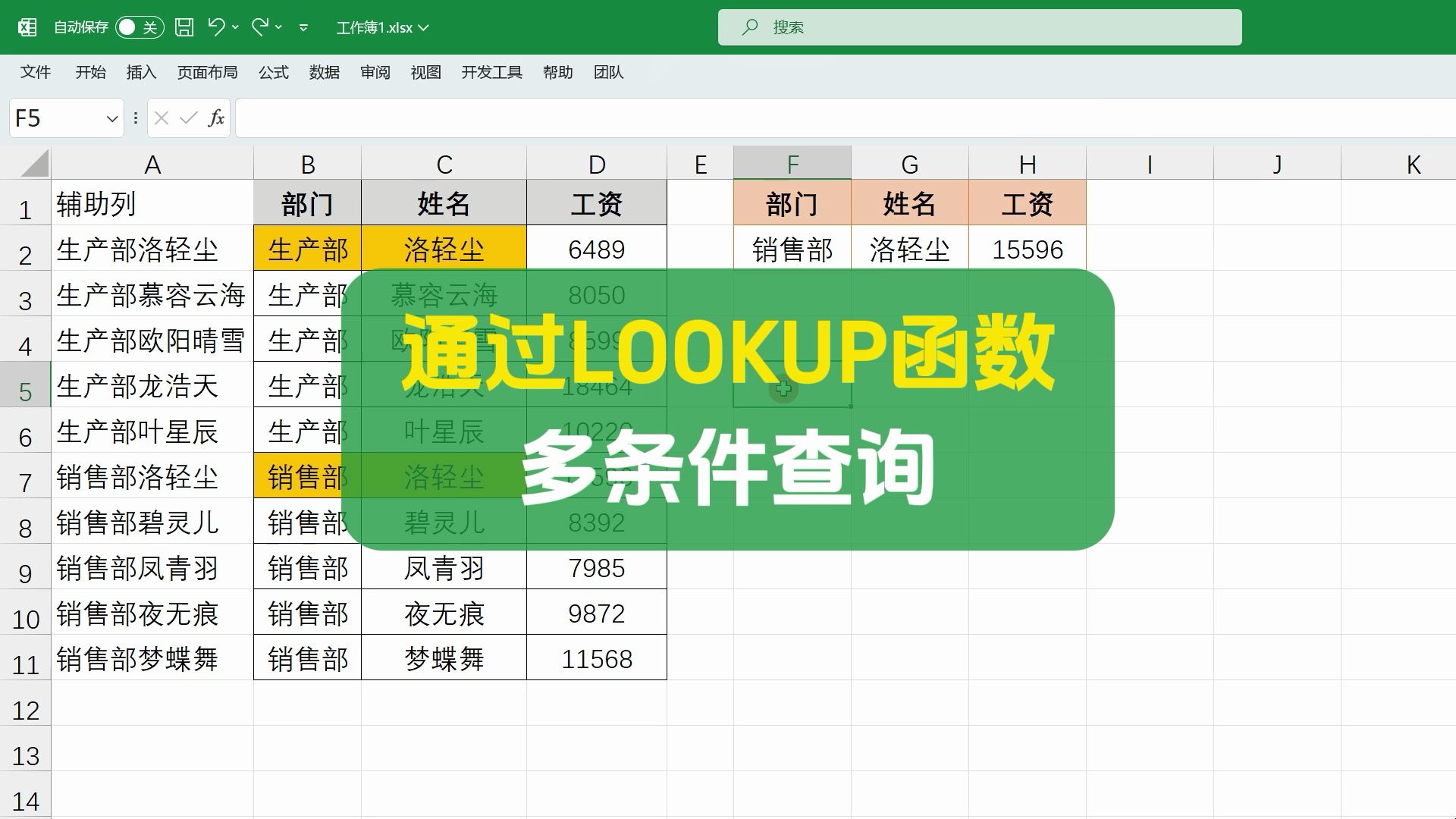Switch to the 开始 ribbon tab
1456x819 pixels.
click(90, 72)
